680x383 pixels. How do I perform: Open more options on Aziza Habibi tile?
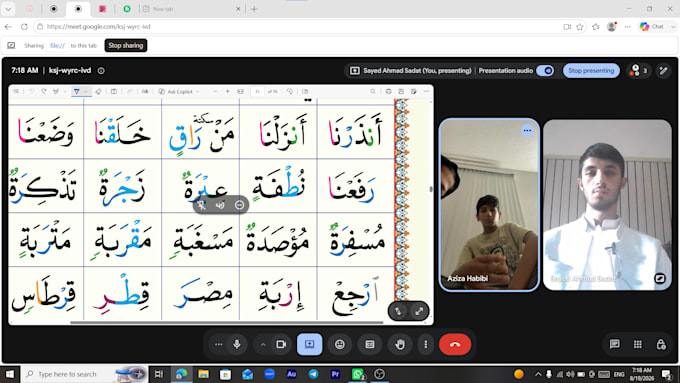coord(527,131)
